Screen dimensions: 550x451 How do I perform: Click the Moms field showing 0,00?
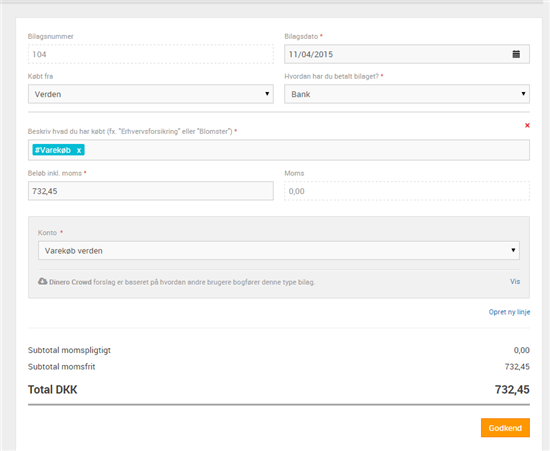click(407, 191)
